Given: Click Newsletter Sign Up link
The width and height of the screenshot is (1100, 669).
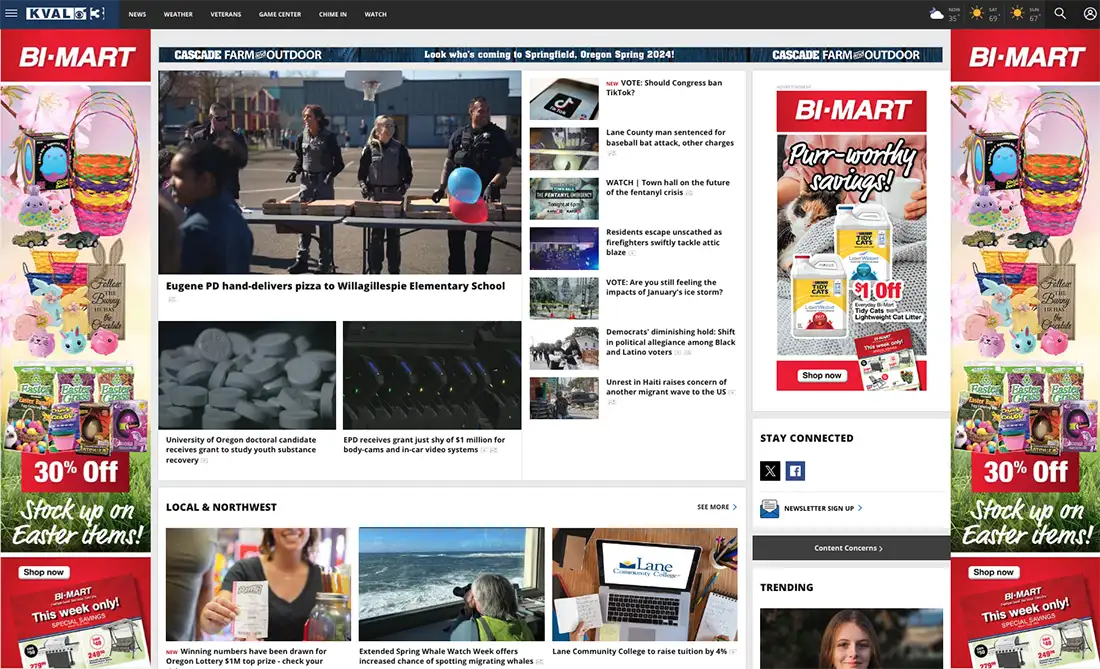Looking at the screenshot, I should click(x=823, y=508).
